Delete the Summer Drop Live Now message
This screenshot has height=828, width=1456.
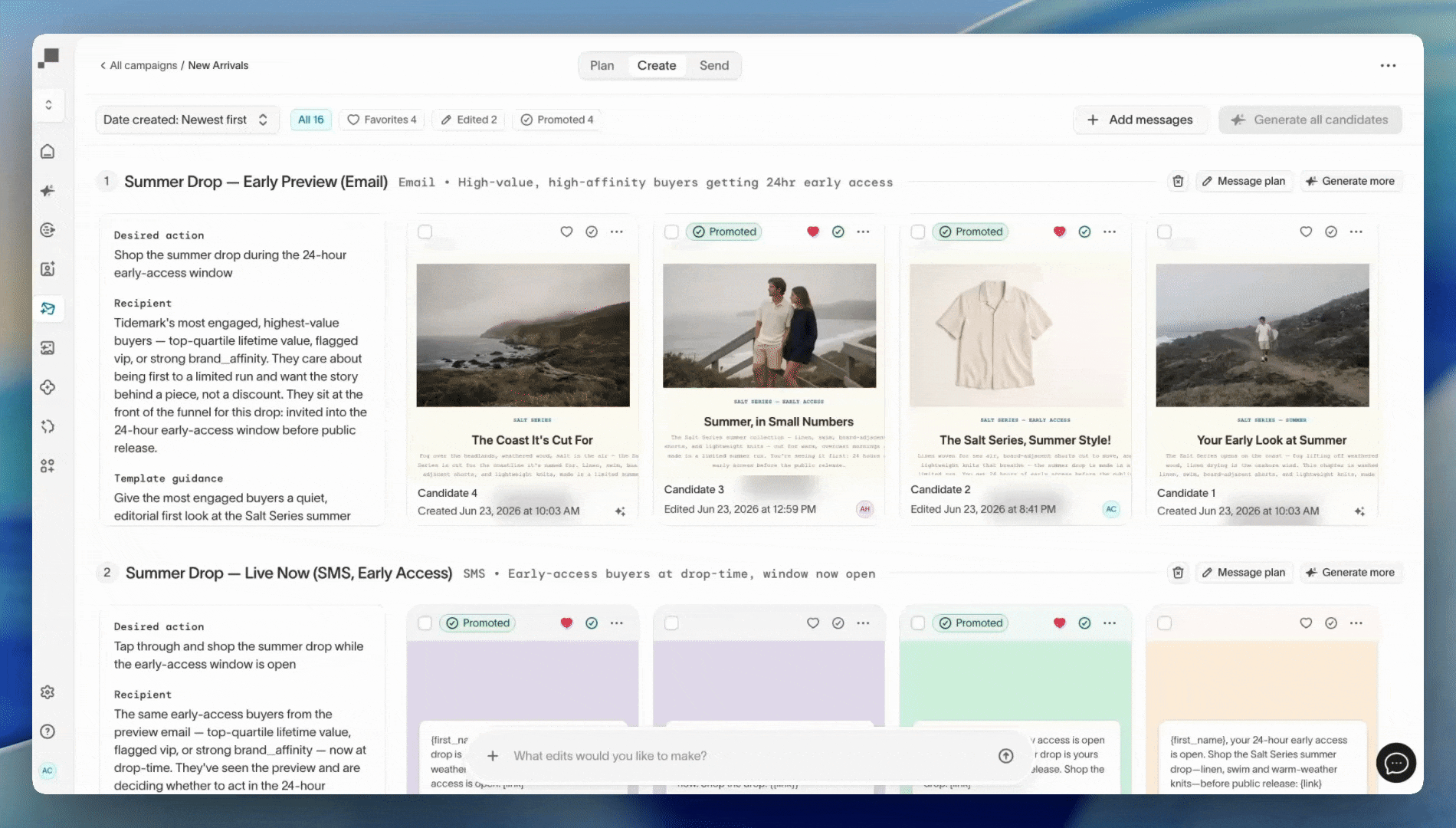[1178, 573]
